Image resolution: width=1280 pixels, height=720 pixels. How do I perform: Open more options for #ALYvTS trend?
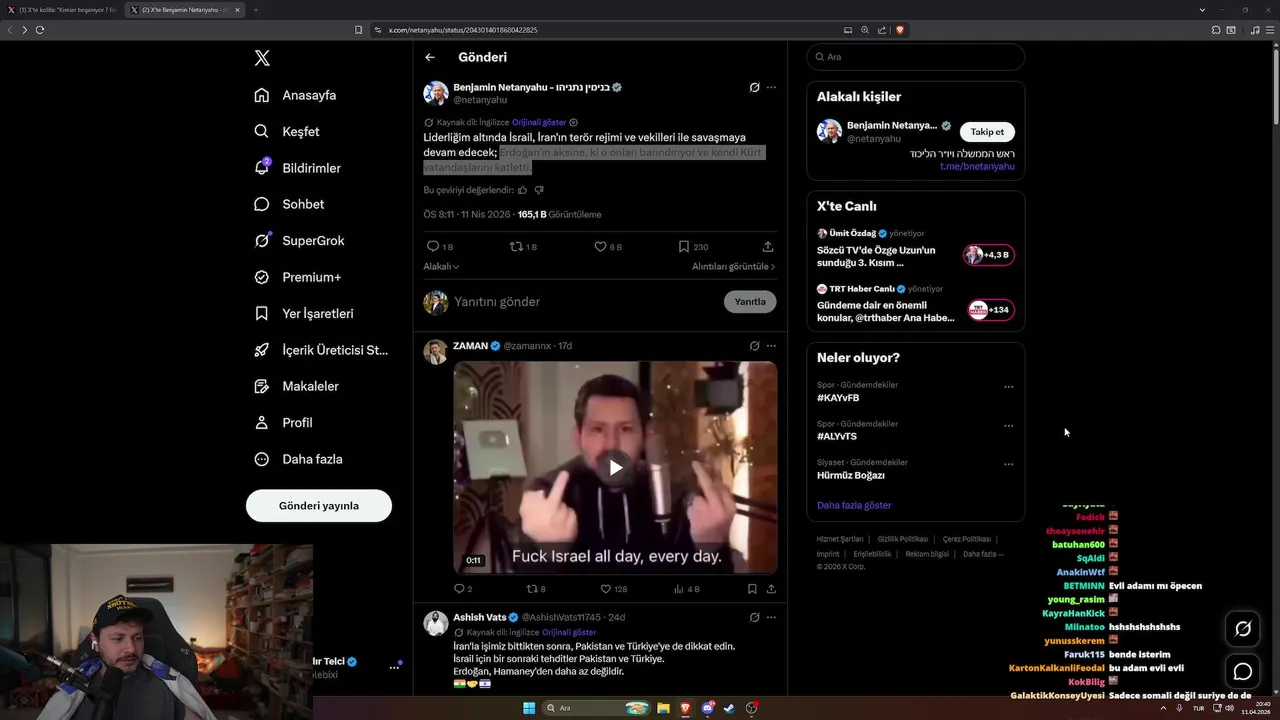tap(1008, 426)
